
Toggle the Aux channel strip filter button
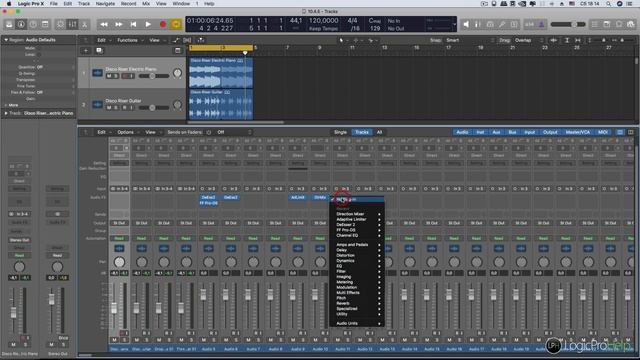496,132
